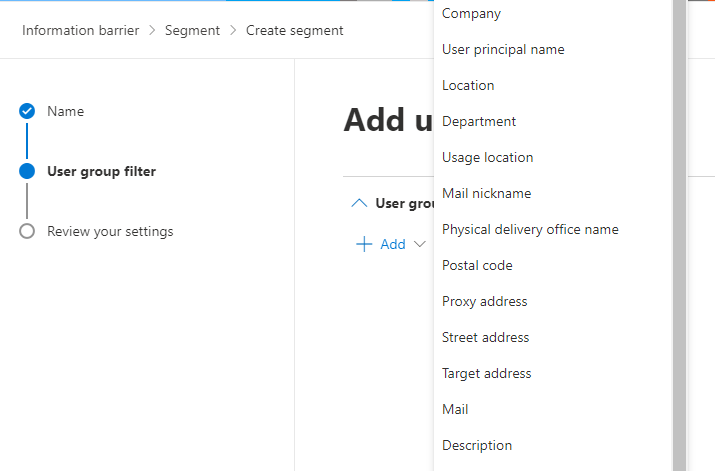Select Company from the attribute list

tap(471, 13)
